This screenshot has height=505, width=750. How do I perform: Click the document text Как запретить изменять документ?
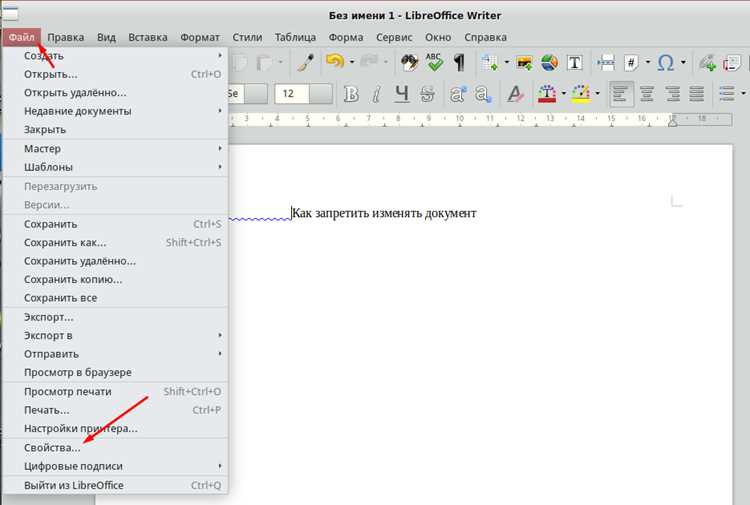pyautogui.click(x=384, y=213)
